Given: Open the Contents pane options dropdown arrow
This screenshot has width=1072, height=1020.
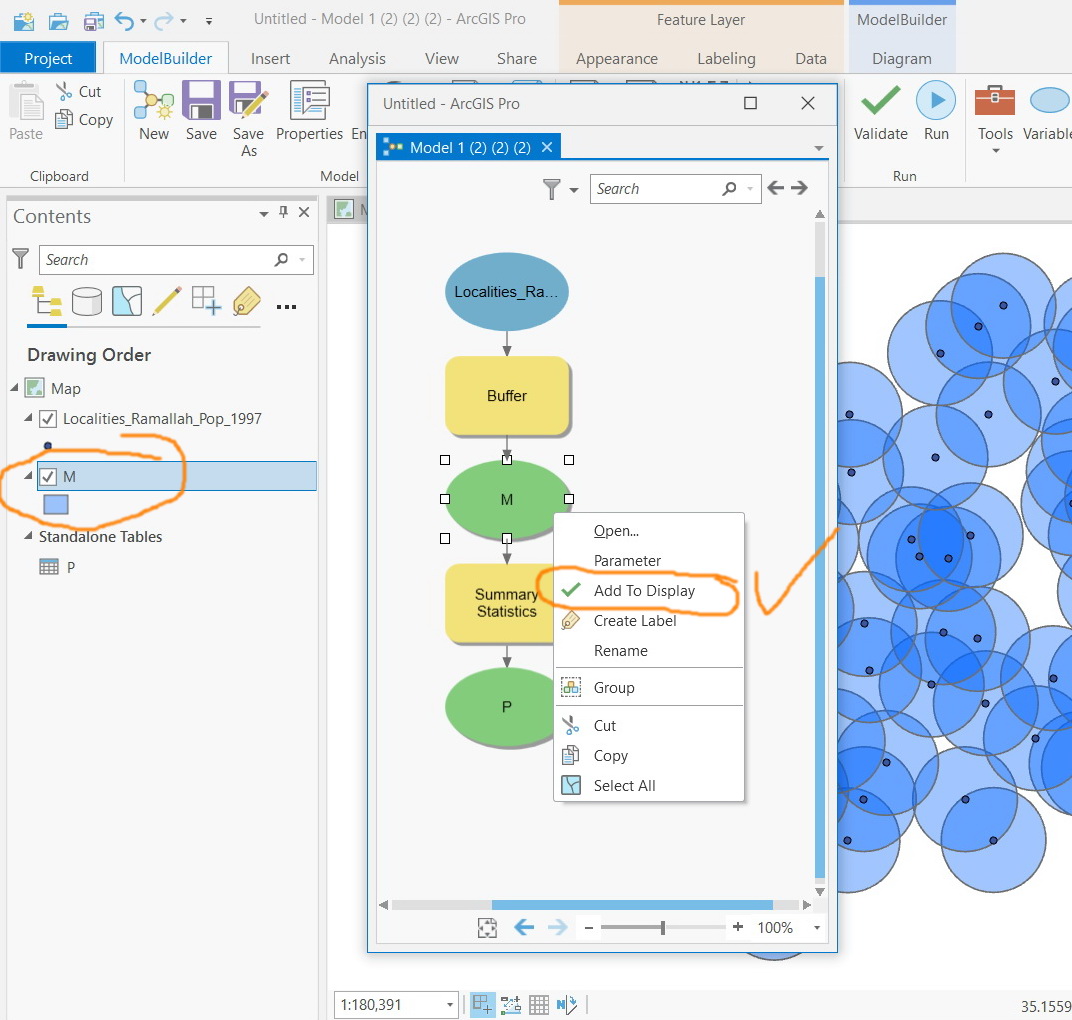Looking at the screenshot, I should pos(263,214).
